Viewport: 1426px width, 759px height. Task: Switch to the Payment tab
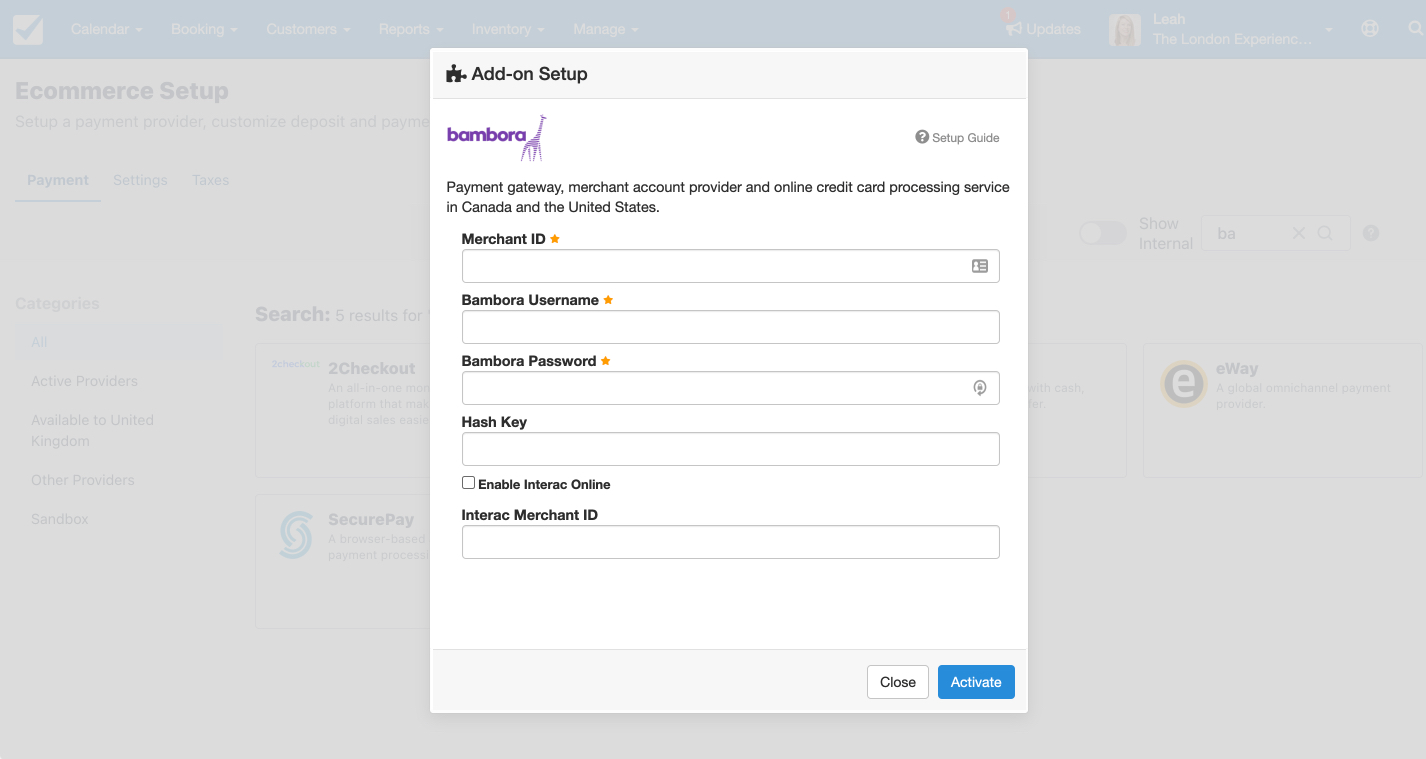58,180
